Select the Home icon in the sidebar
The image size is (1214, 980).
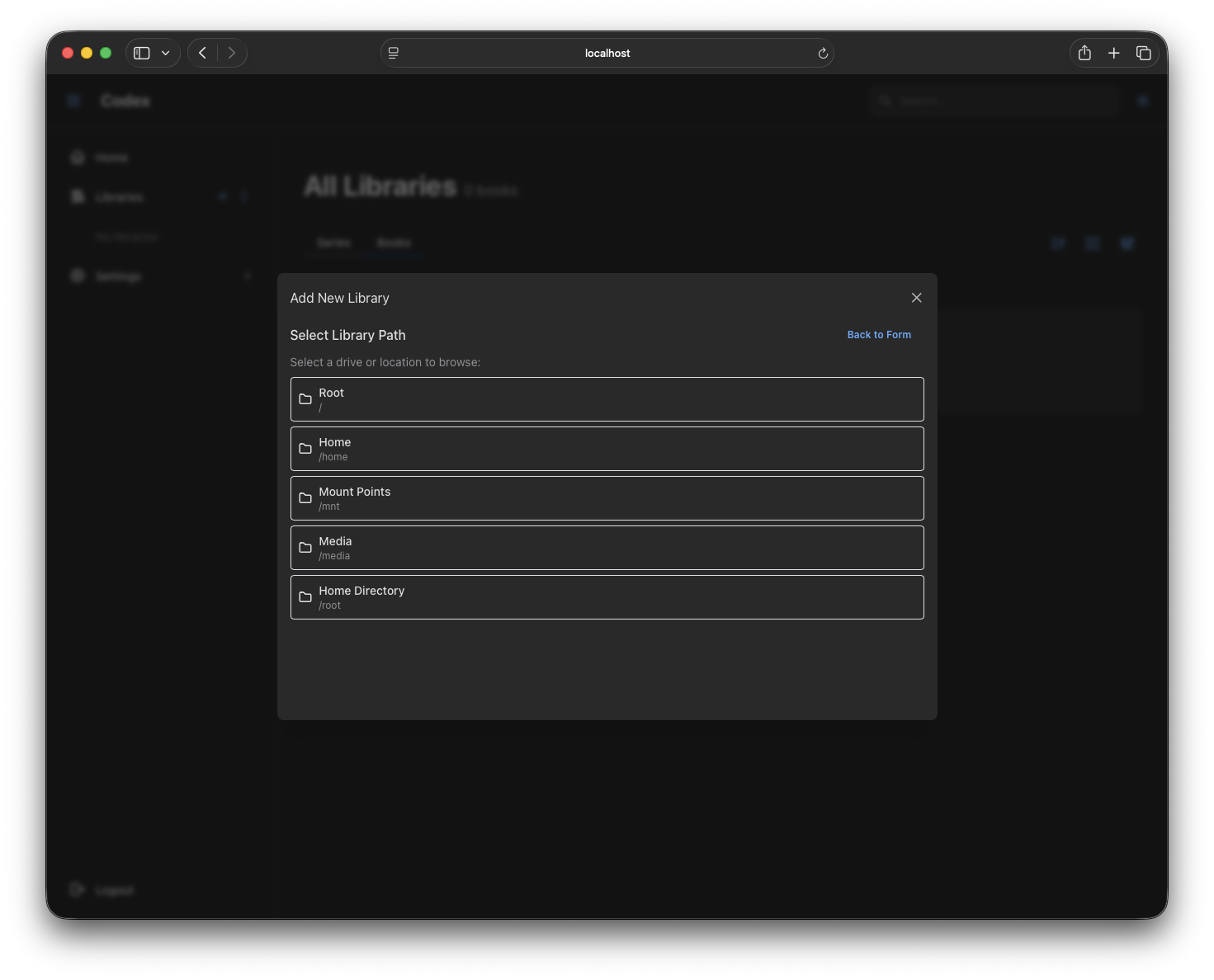tap(78, 157)
